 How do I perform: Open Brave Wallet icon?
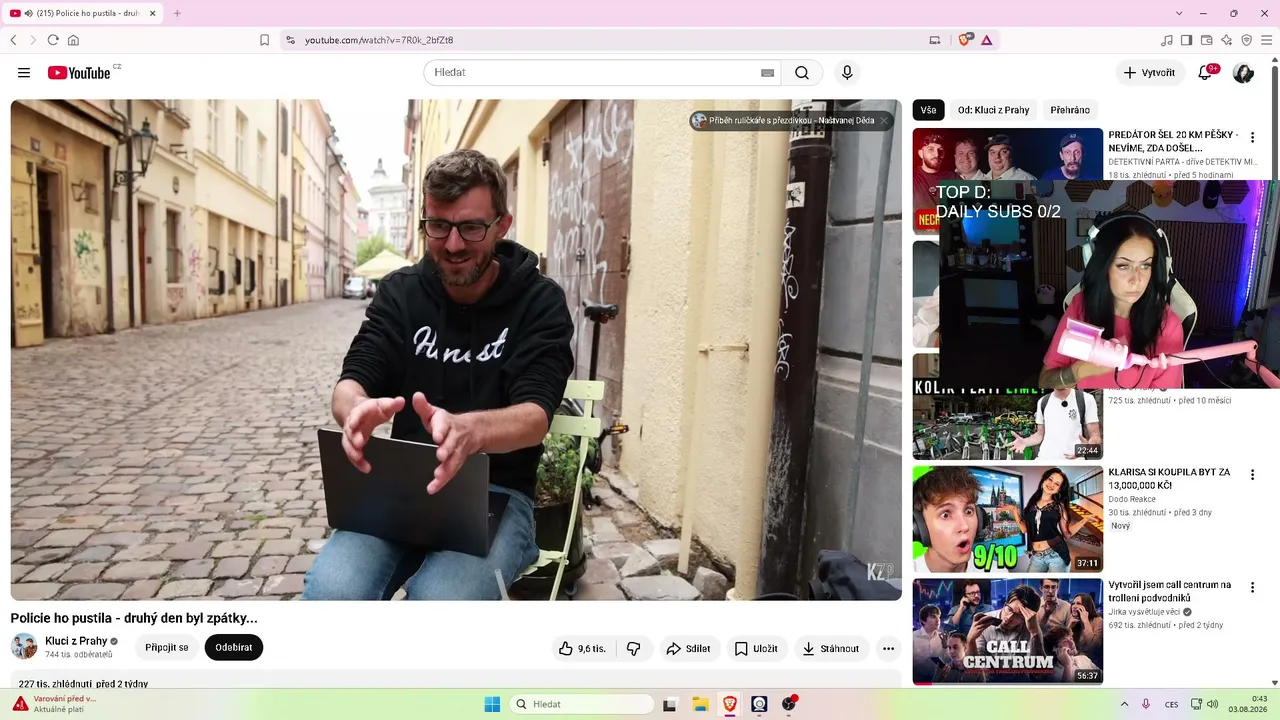tap(1207, 40)
